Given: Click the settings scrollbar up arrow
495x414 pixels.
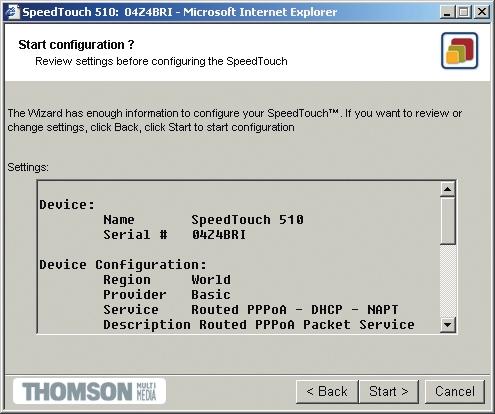Looking at the screenshot, I should click(x=447, y=189).
